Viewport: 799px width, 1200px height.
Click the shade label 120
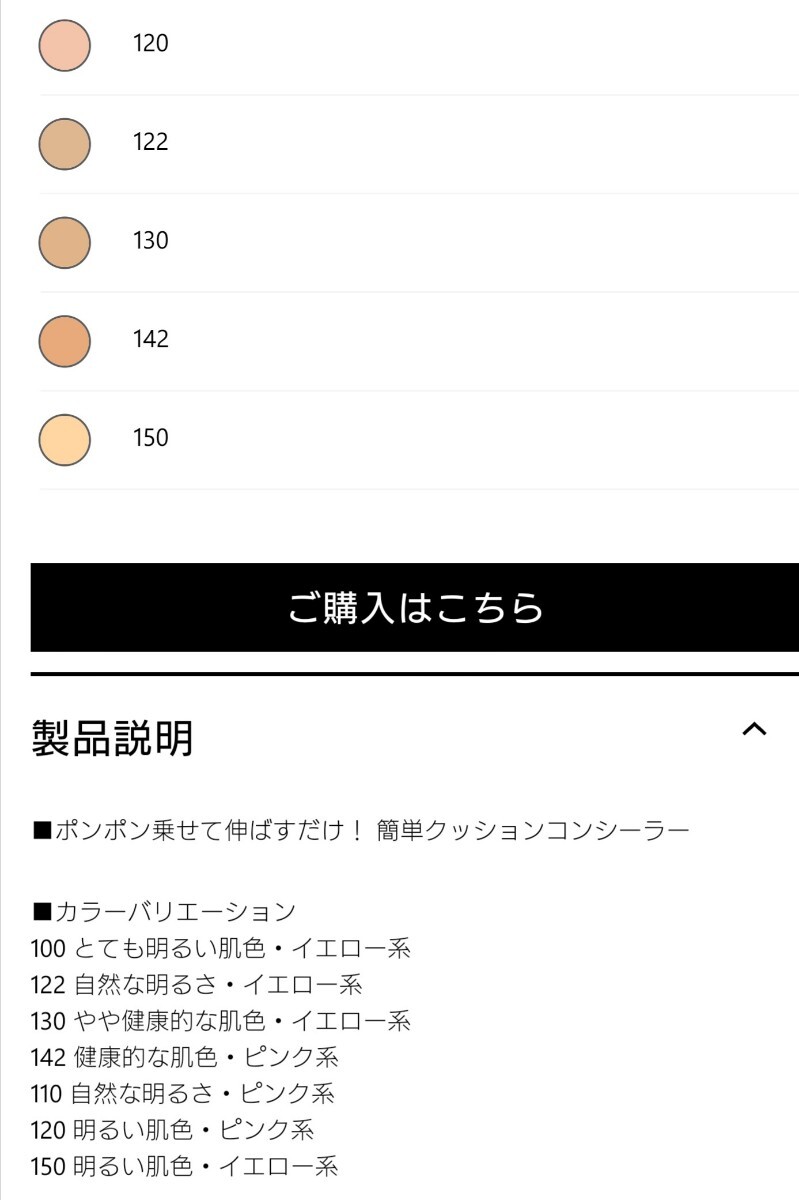tap(150, 44)
